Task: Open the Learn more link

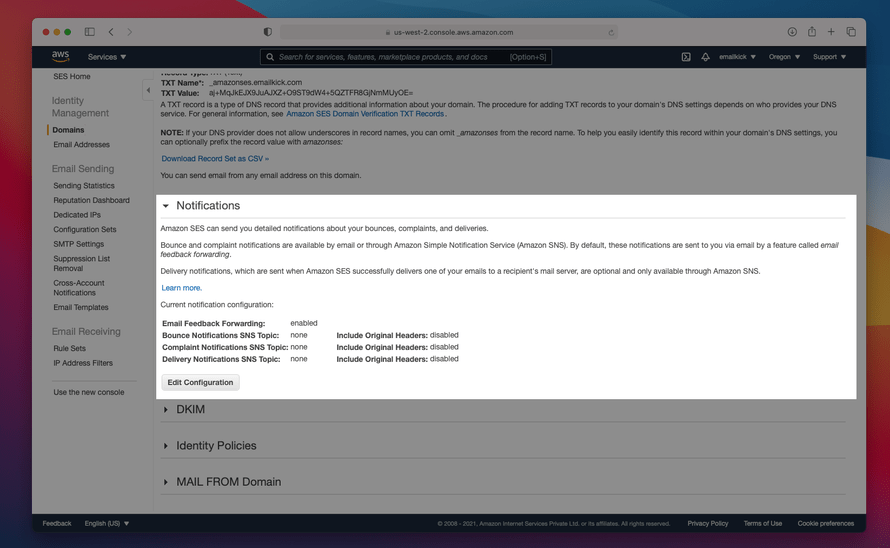Action: click(182, 288)
